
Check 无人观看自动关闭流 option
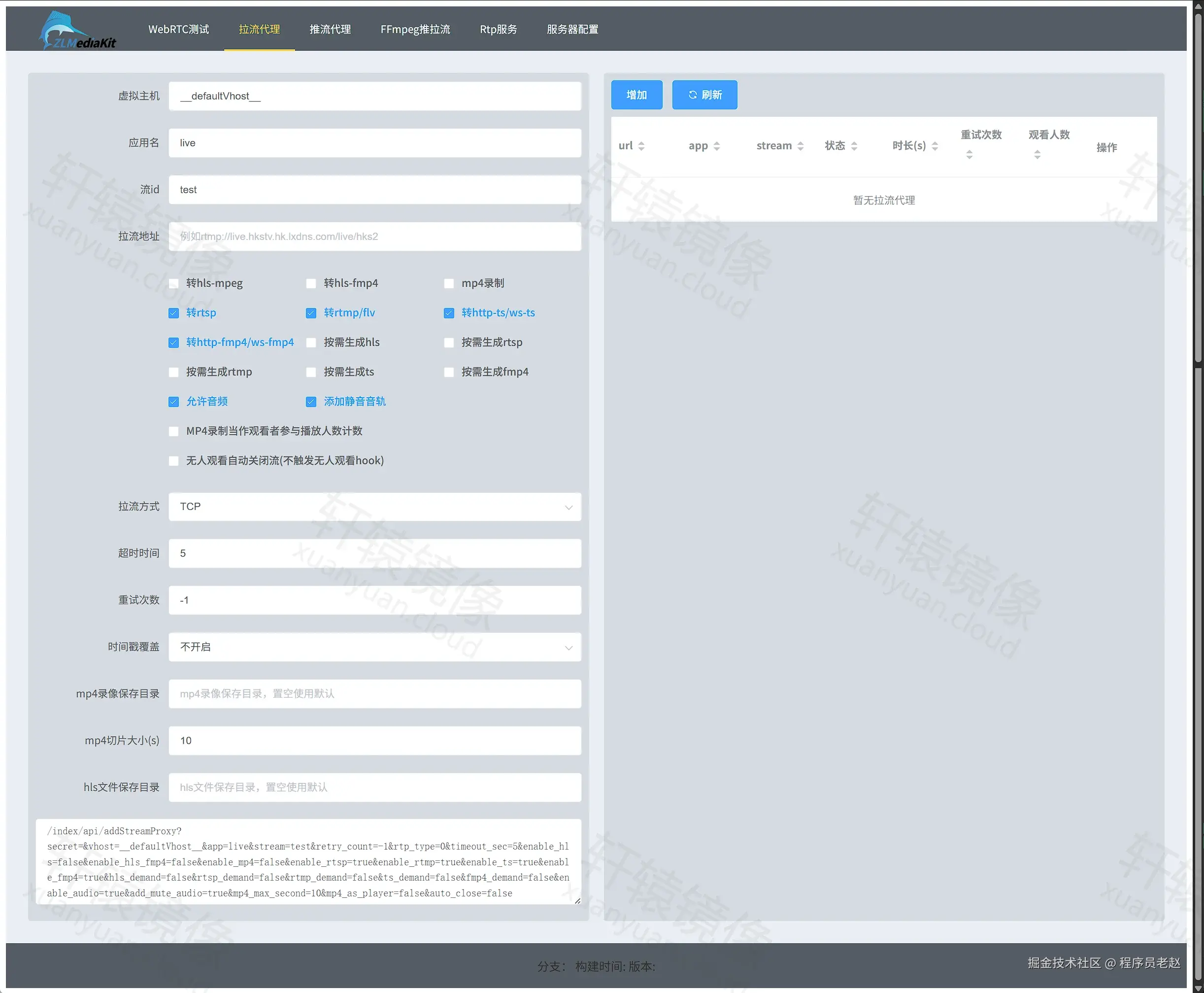coord(174,461)
